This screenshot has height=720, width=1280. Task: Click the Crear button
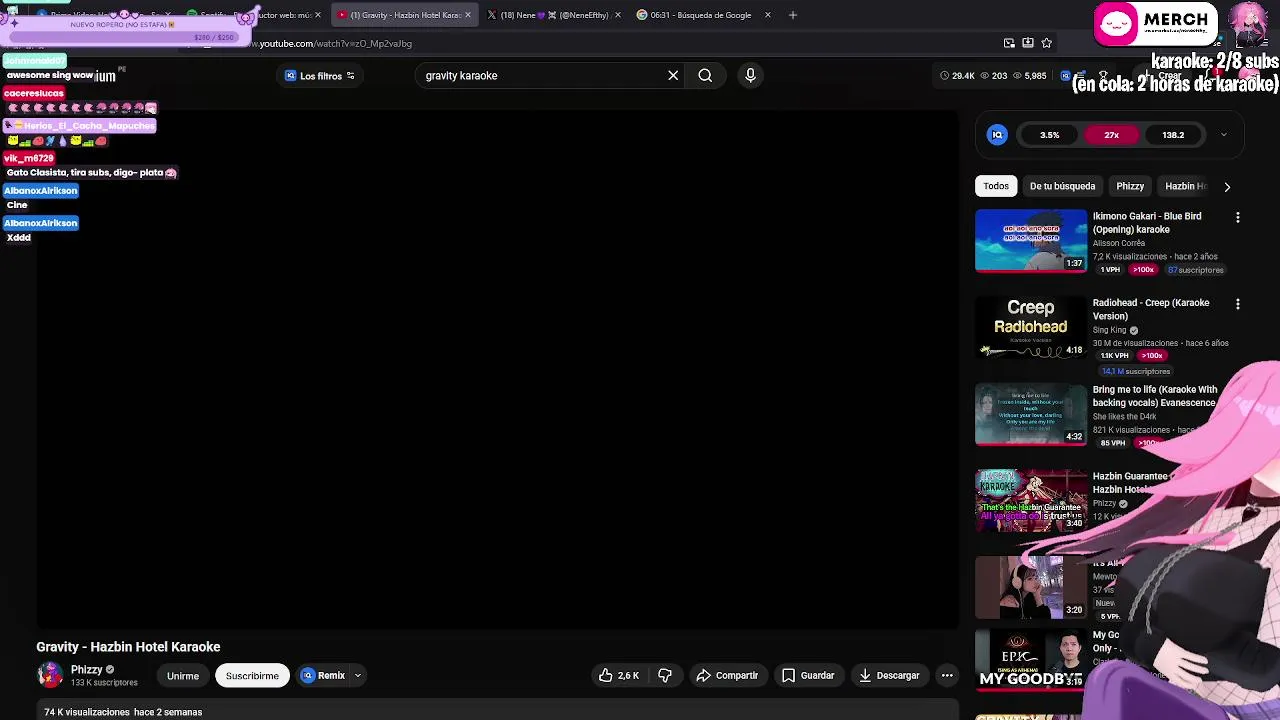(x=1163, y=76)
